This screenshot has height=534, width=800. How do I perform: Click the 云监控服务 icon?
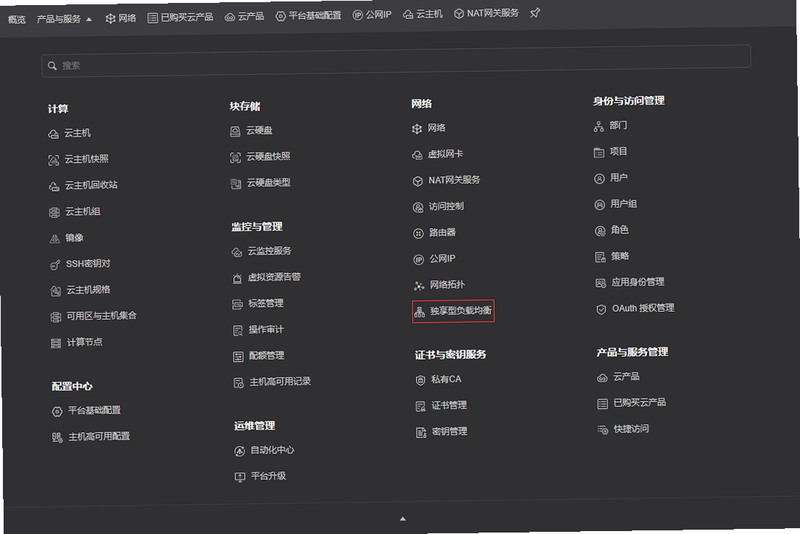click(x=237, y=252)
